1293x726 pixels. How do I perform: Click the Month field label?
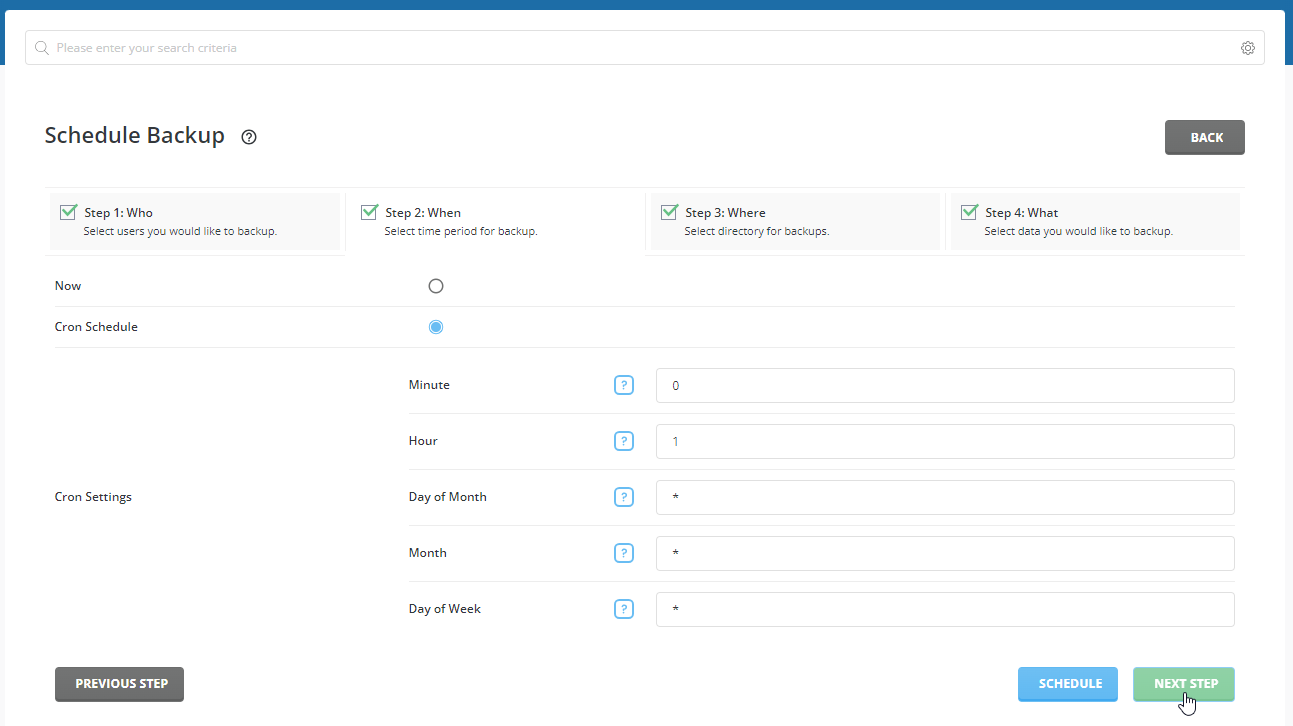point(428,553)
